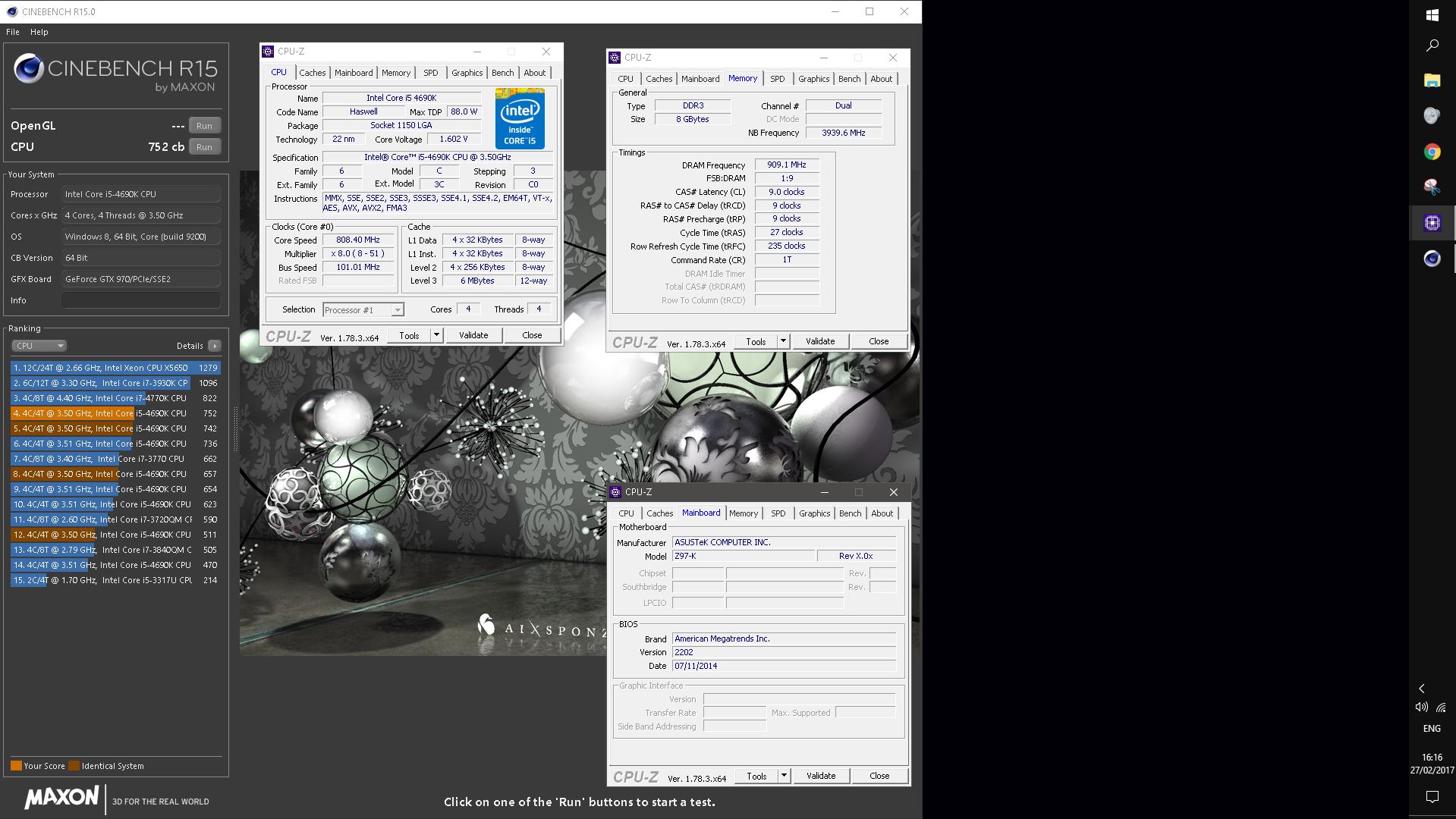1456x819 pixels.
Task: Click the Cinebench R15 logo sphere
Action: click(x=29, y=69)
